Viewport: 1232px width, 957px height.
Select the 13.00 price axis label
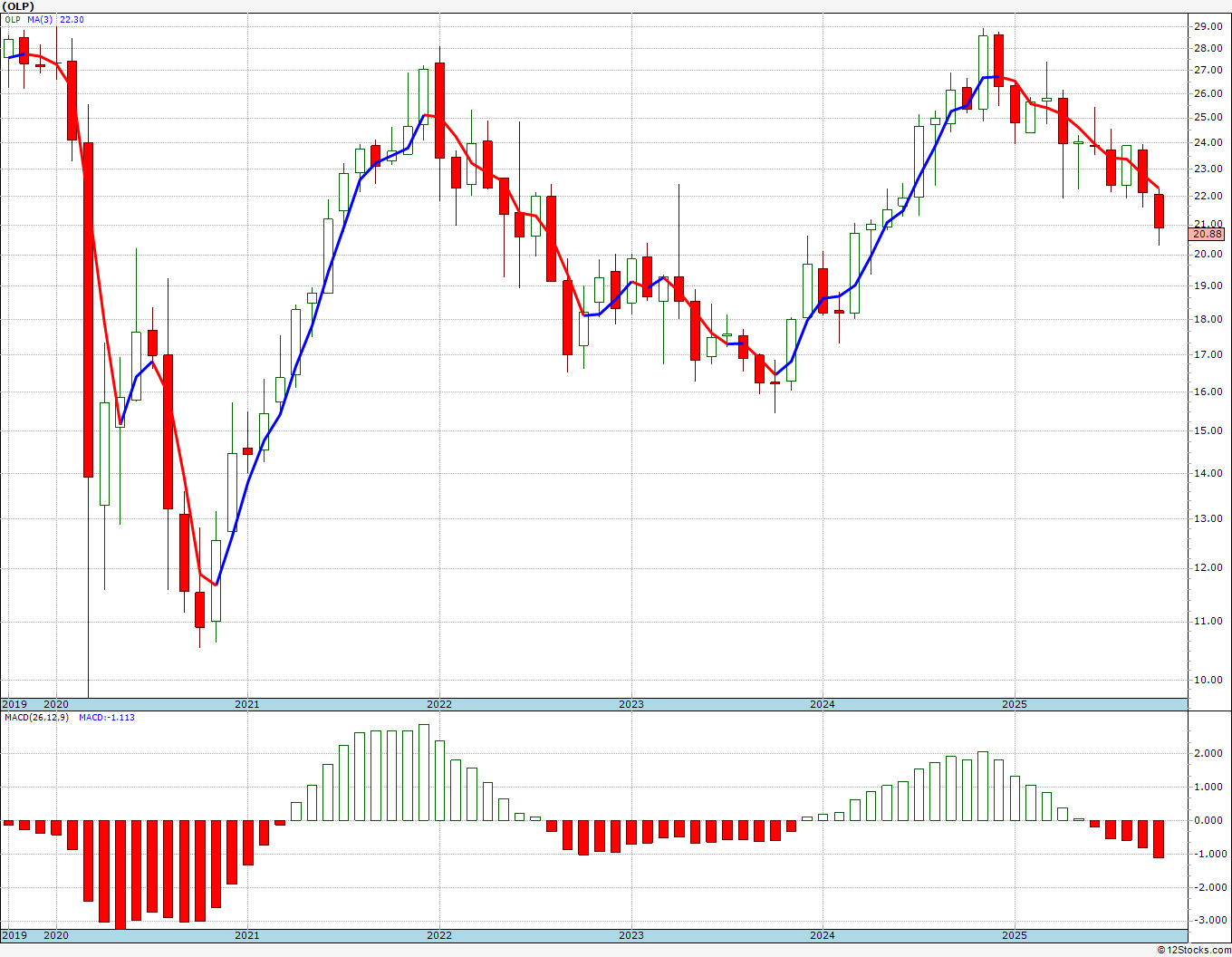coord(1208,518)
